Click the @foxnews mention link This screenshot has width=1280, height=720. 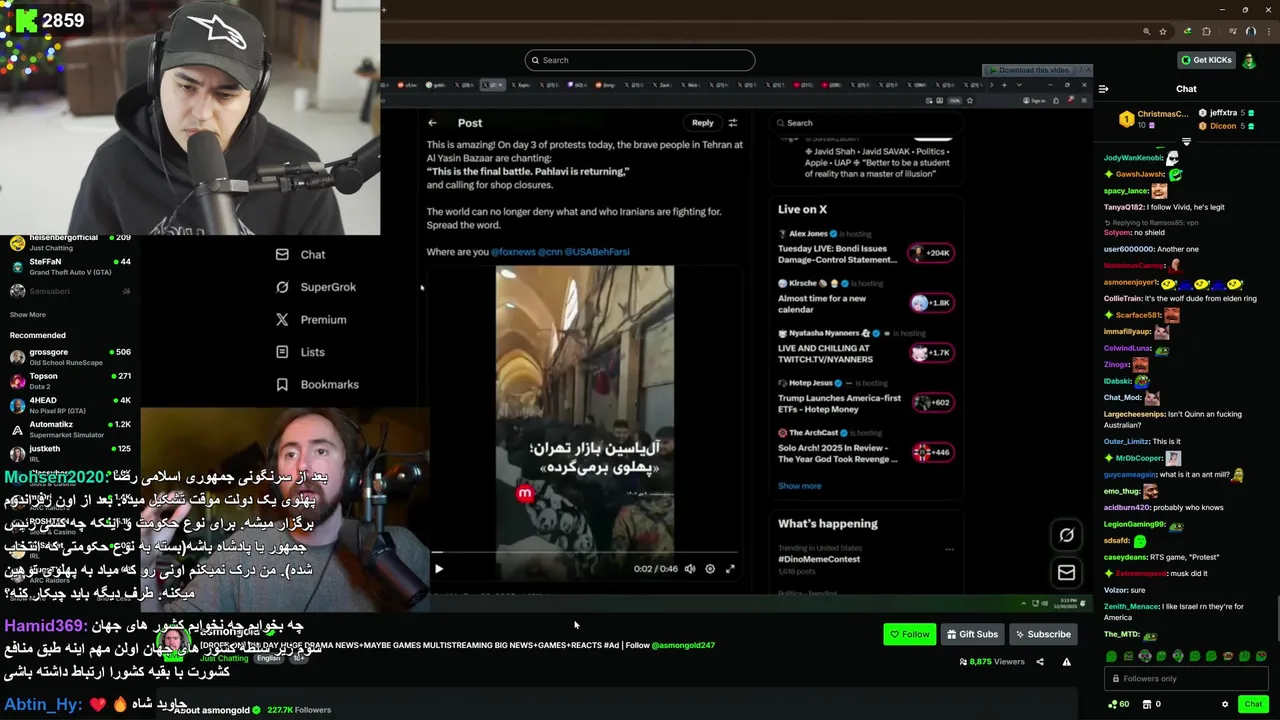pos(513,252)
